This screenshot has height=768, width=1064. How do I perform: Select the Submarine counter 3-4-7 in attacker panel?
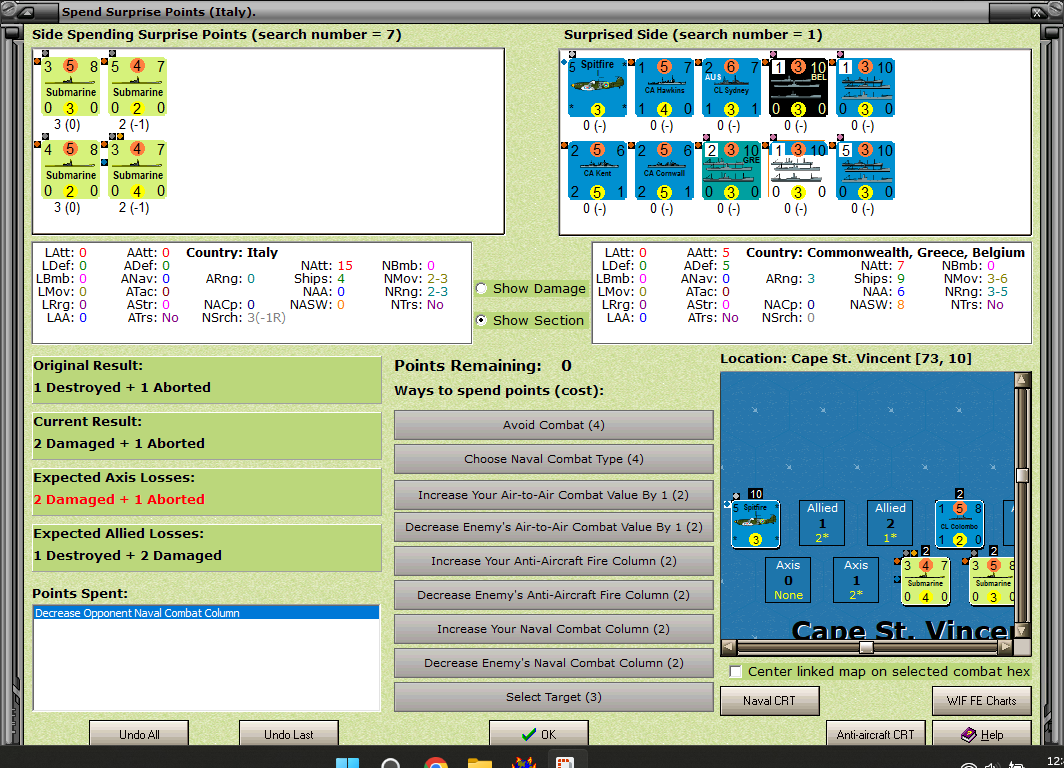tap(138, 170)
